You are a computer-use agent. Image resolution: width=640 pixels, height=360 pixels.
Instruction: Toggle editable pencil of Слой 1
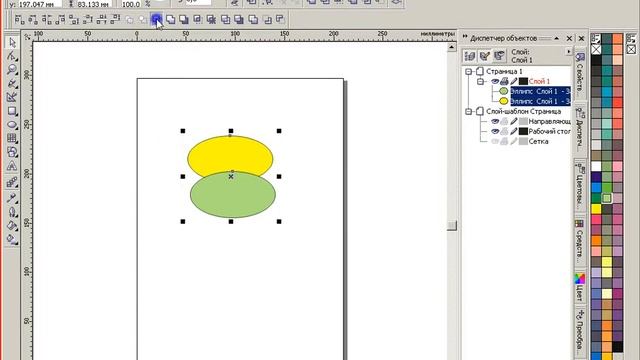[x=513, y=81]
